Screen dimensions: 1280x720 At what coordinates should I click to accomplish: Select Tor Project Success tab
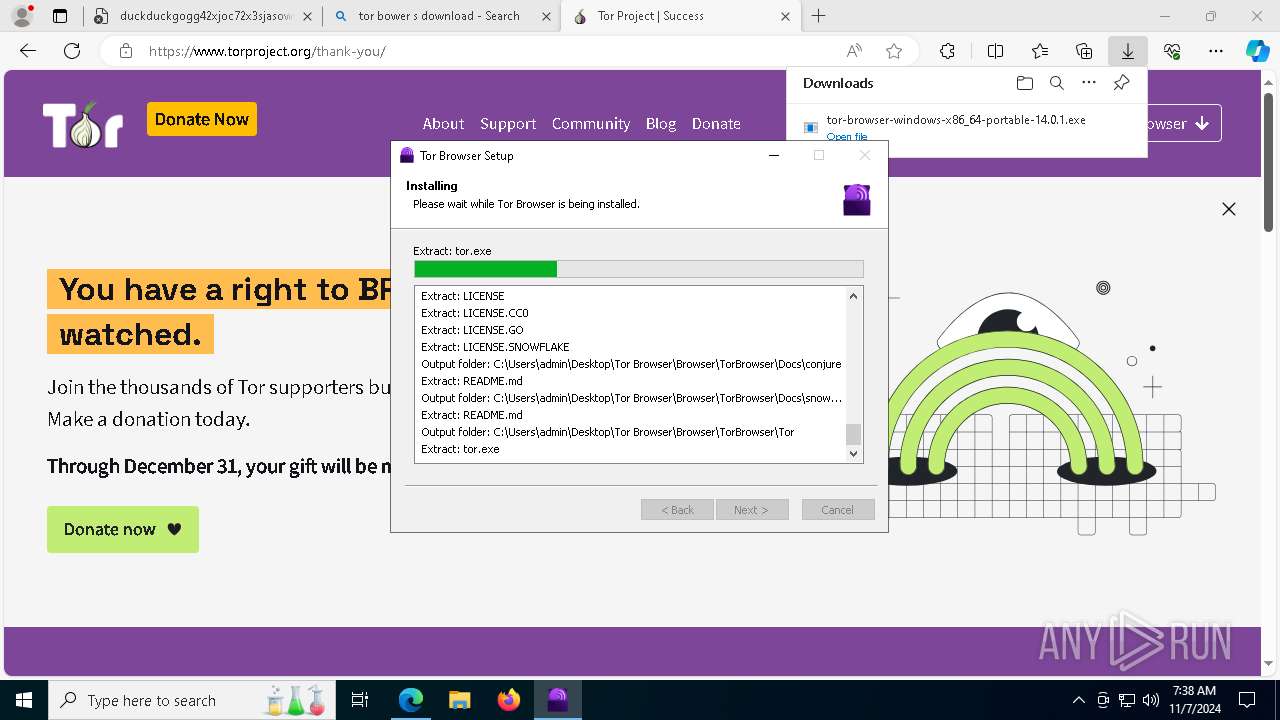[x=680, y=16]
